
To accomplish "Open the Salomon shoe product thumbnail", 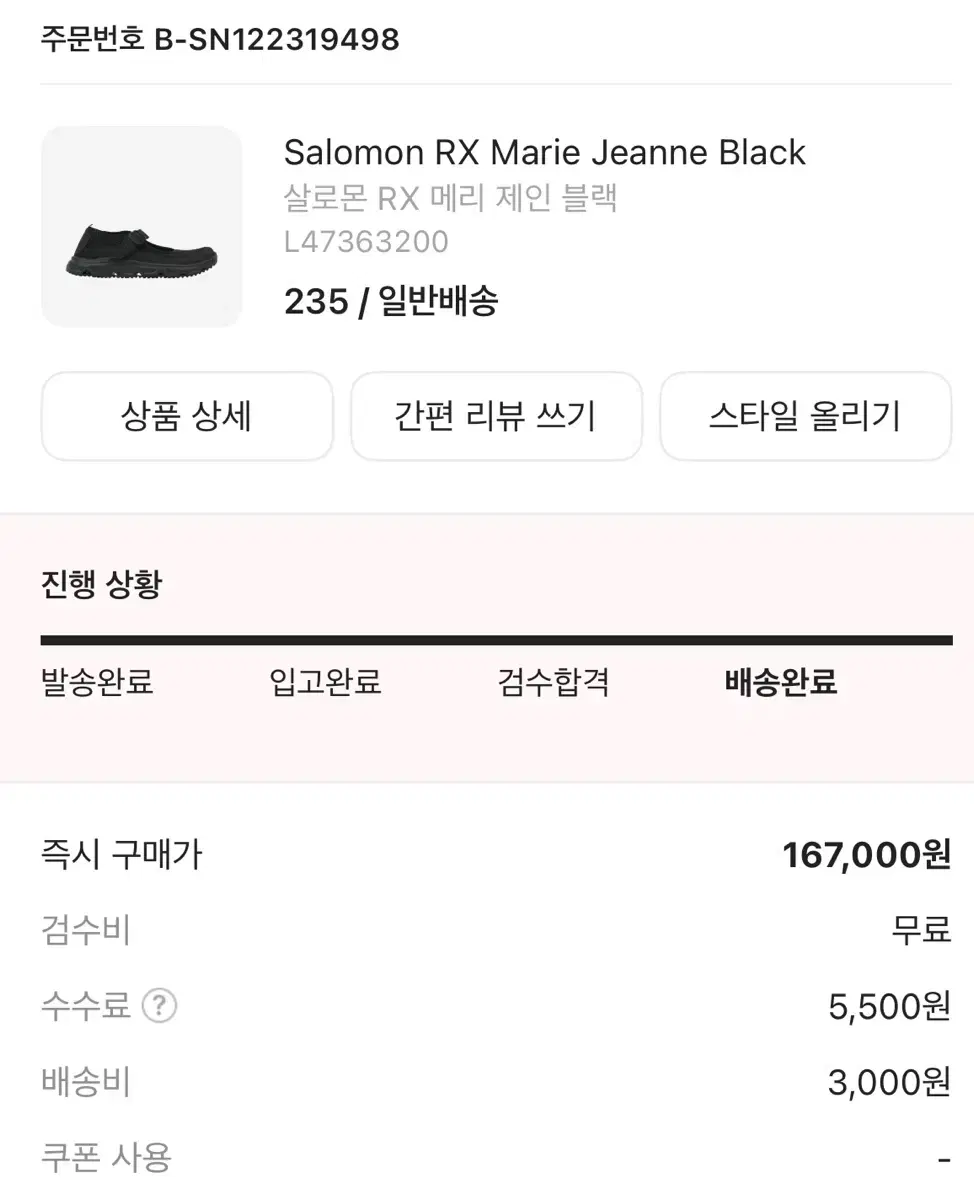I will coord(141,227).
